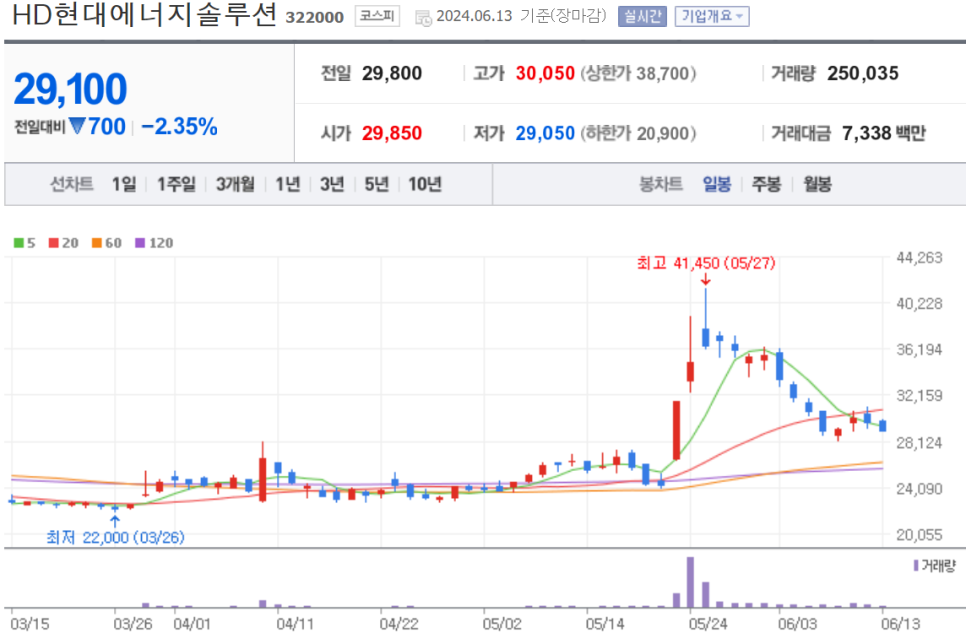Switch to the 3개월 chart period

(235, 184)
